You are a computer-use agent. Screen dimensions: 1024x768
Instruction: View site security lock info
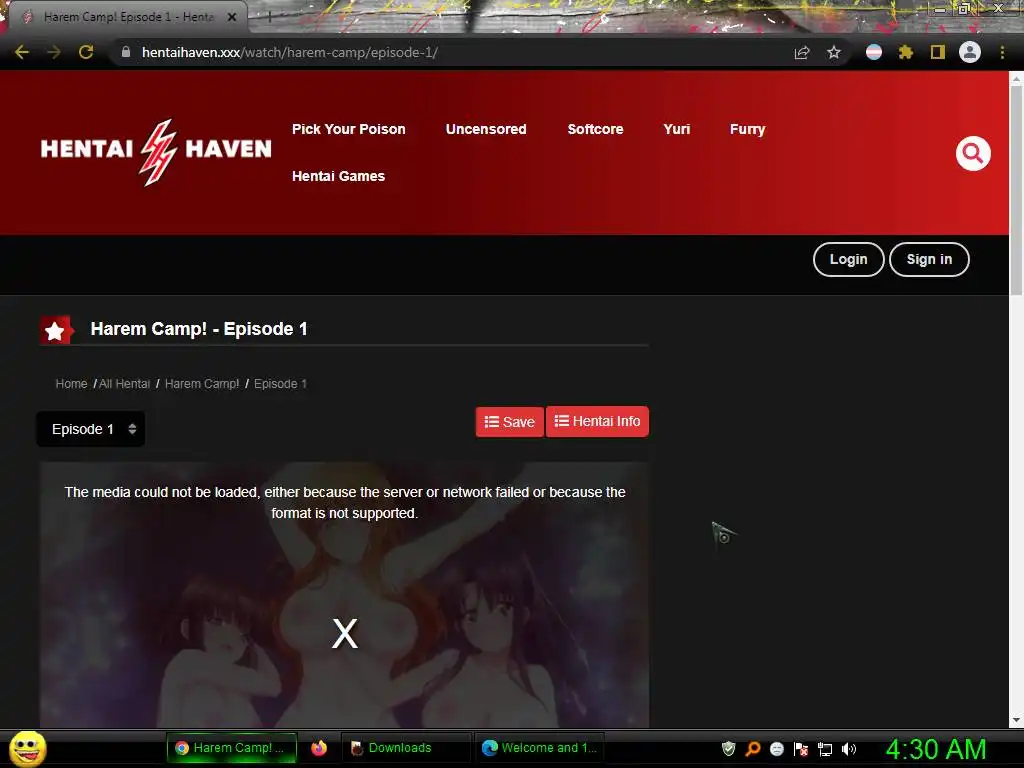pyautogui.click(x=126, y=52)
